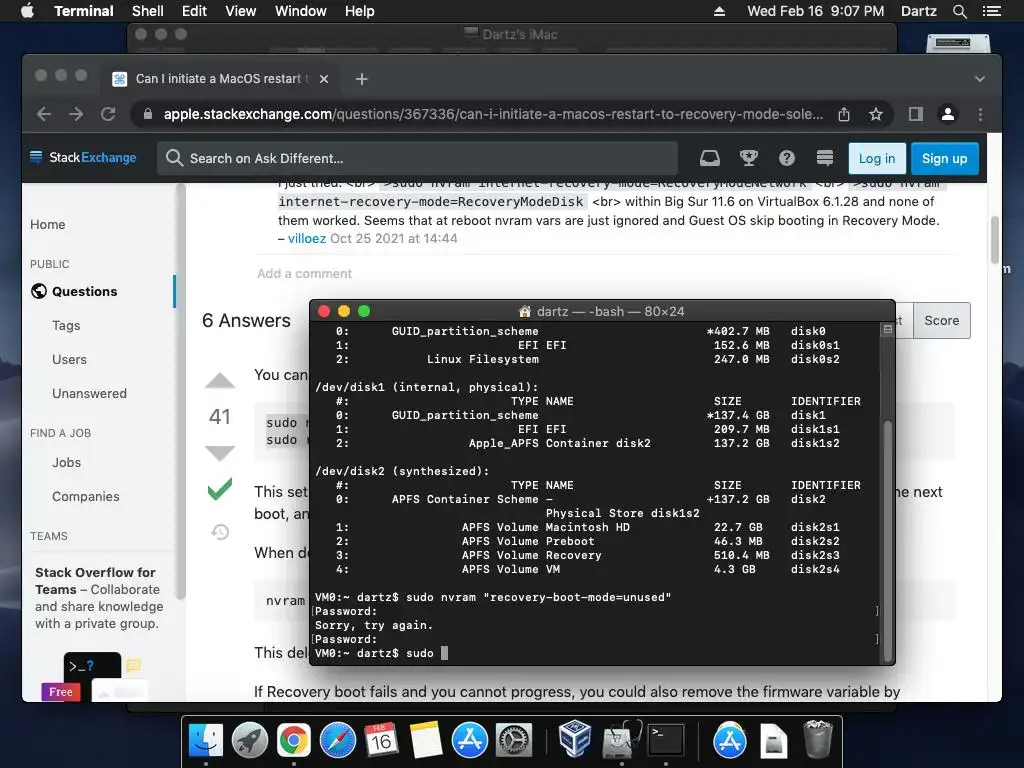Screen dimensions: 1024x768
Task: Go back in browser history
Action: point(44,114)
